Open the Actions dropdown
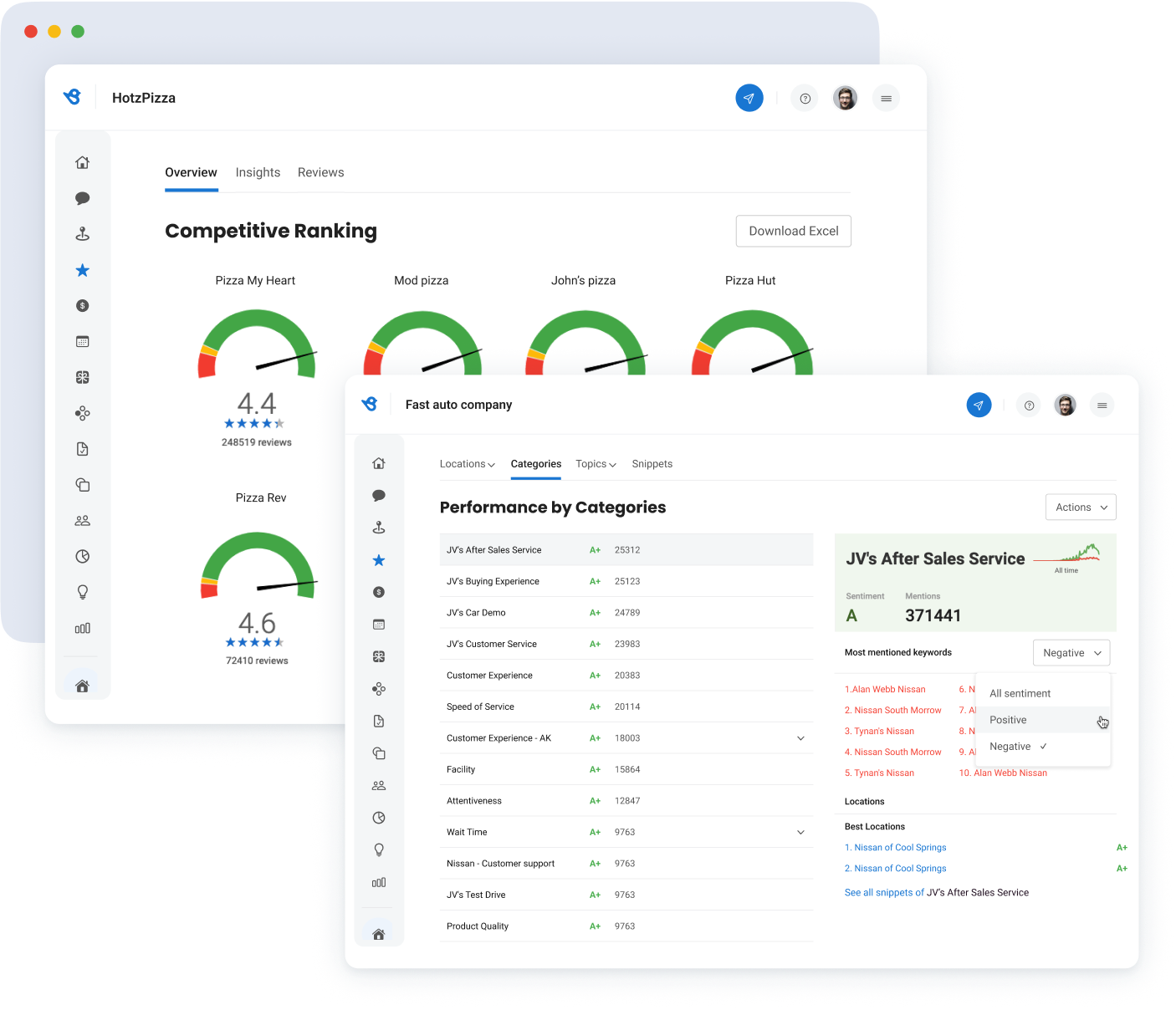 (1080, 507)
